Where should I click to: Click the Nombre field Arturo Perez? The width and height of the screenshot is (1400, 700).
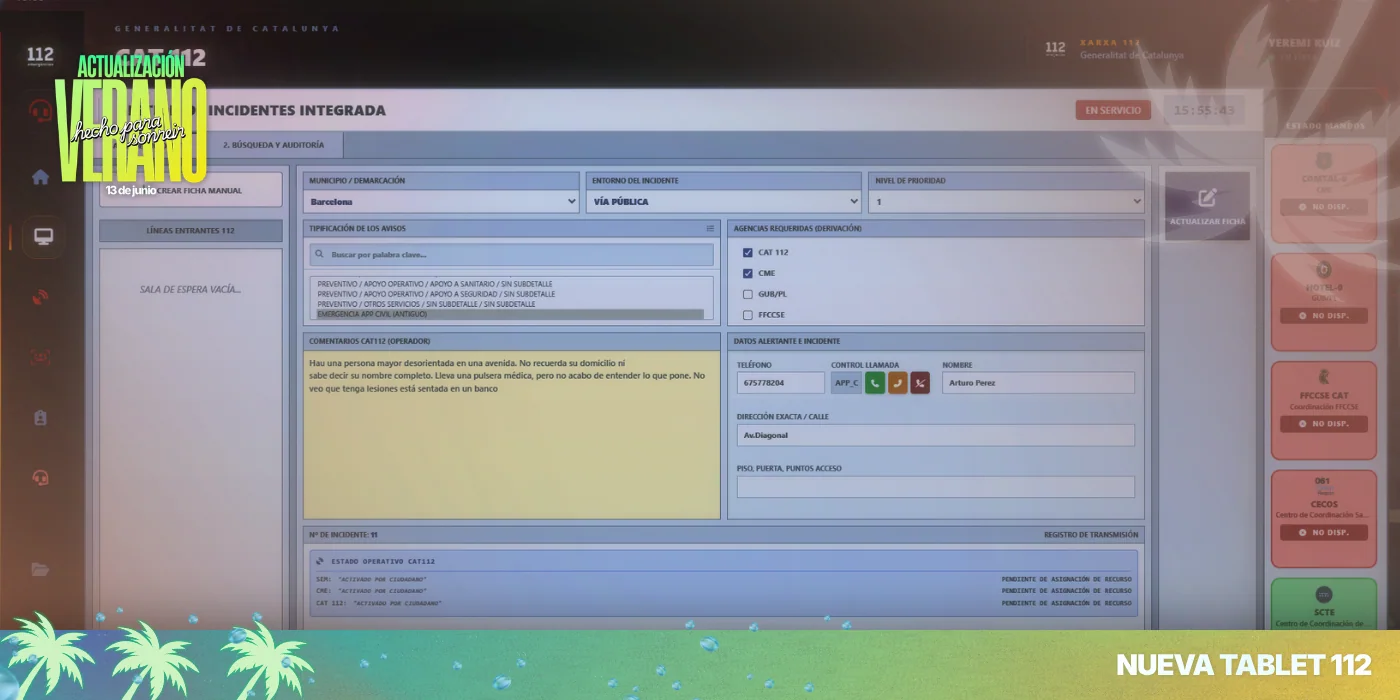pyautogui.click(x=1038, y=383)
